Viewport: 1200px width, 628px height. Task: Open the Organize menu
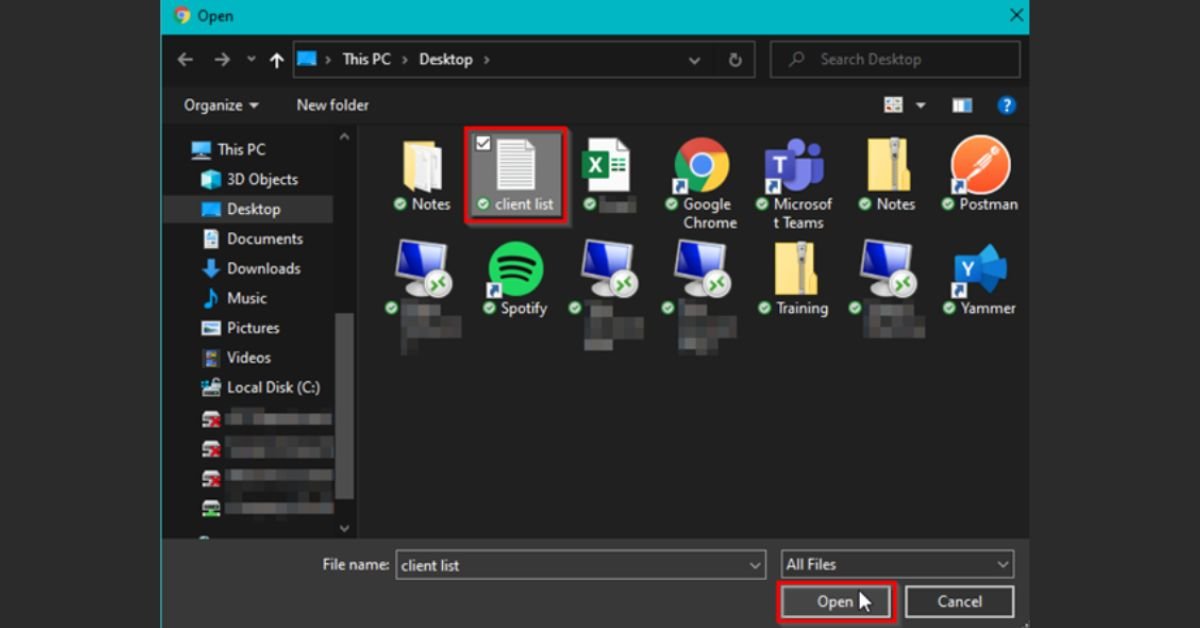[221, 105]
